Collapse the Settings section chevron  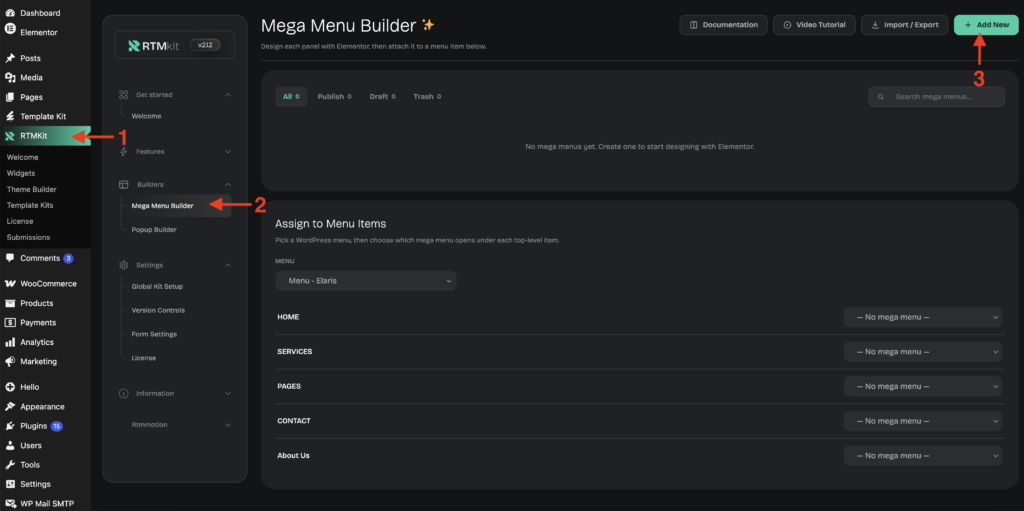pyautogui.click(x=228, y=265)
